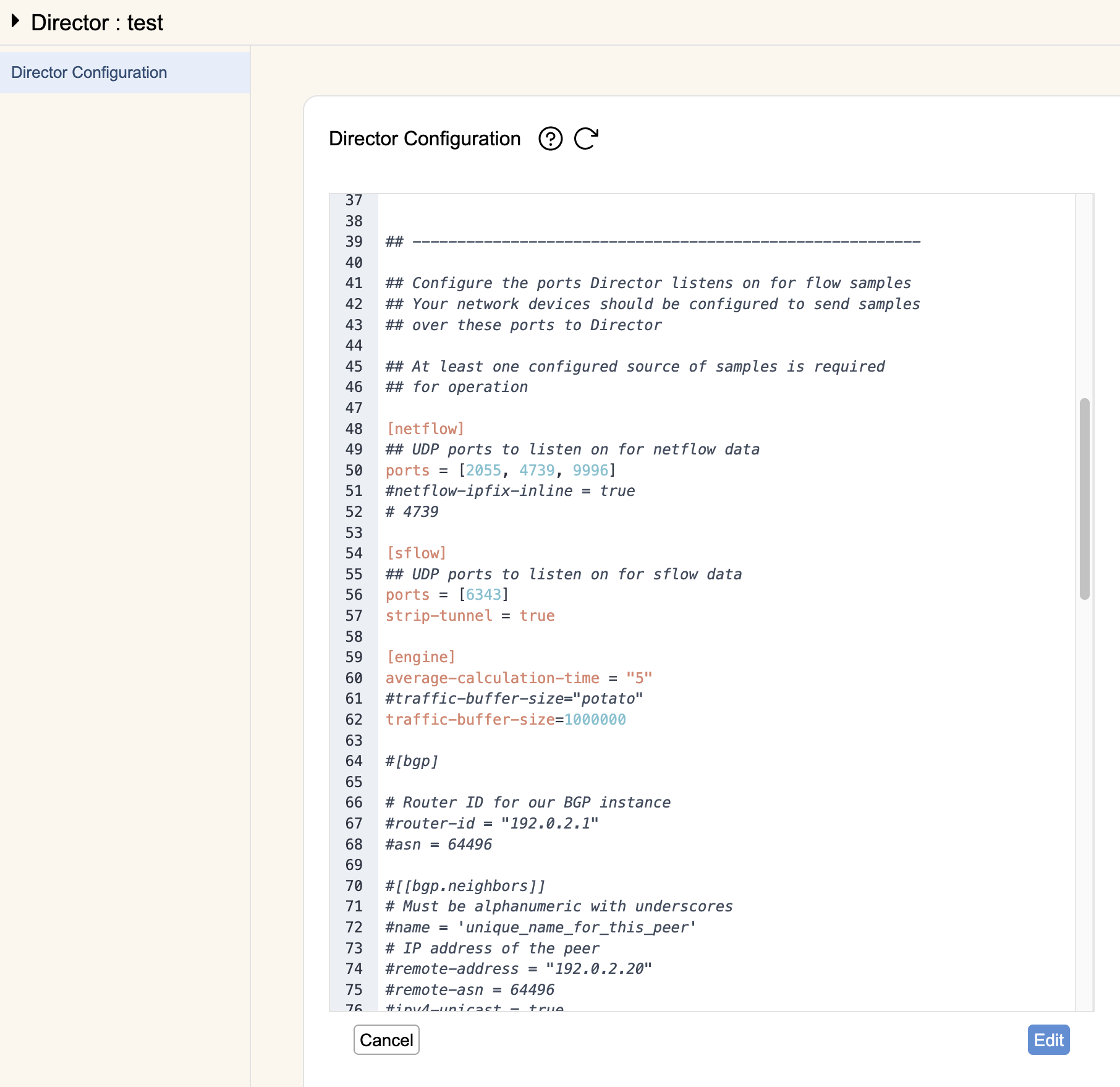Viewport: 1120px width, 1087px height.
Task: Click the traffic-buffer-size=1000000 line
Action: point(506,719)
